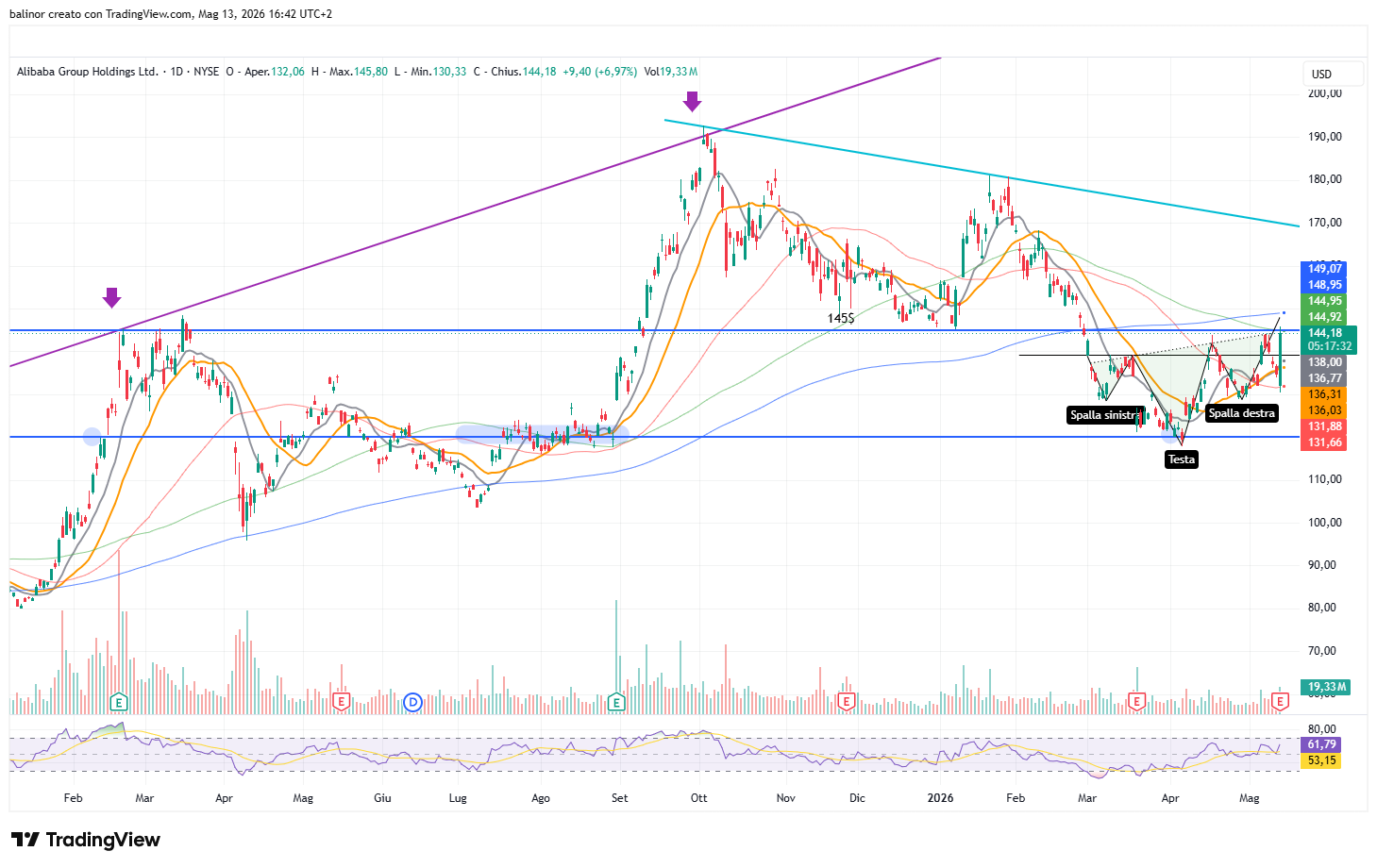Click the NYSE exchange label
The image size is (1377, 868).
coord(207,72)
